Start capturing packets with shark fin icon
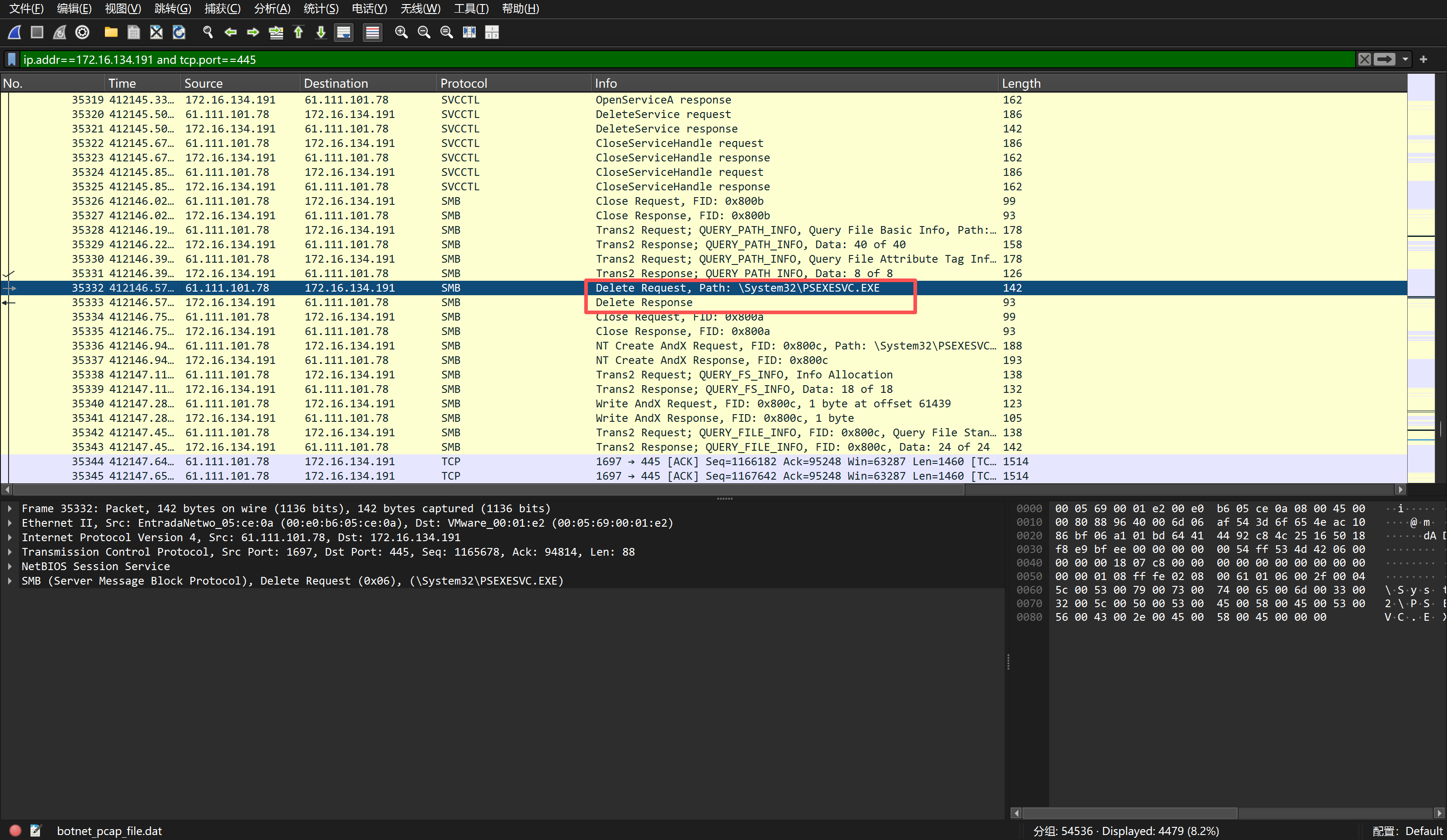 click(x=15, y=32)
